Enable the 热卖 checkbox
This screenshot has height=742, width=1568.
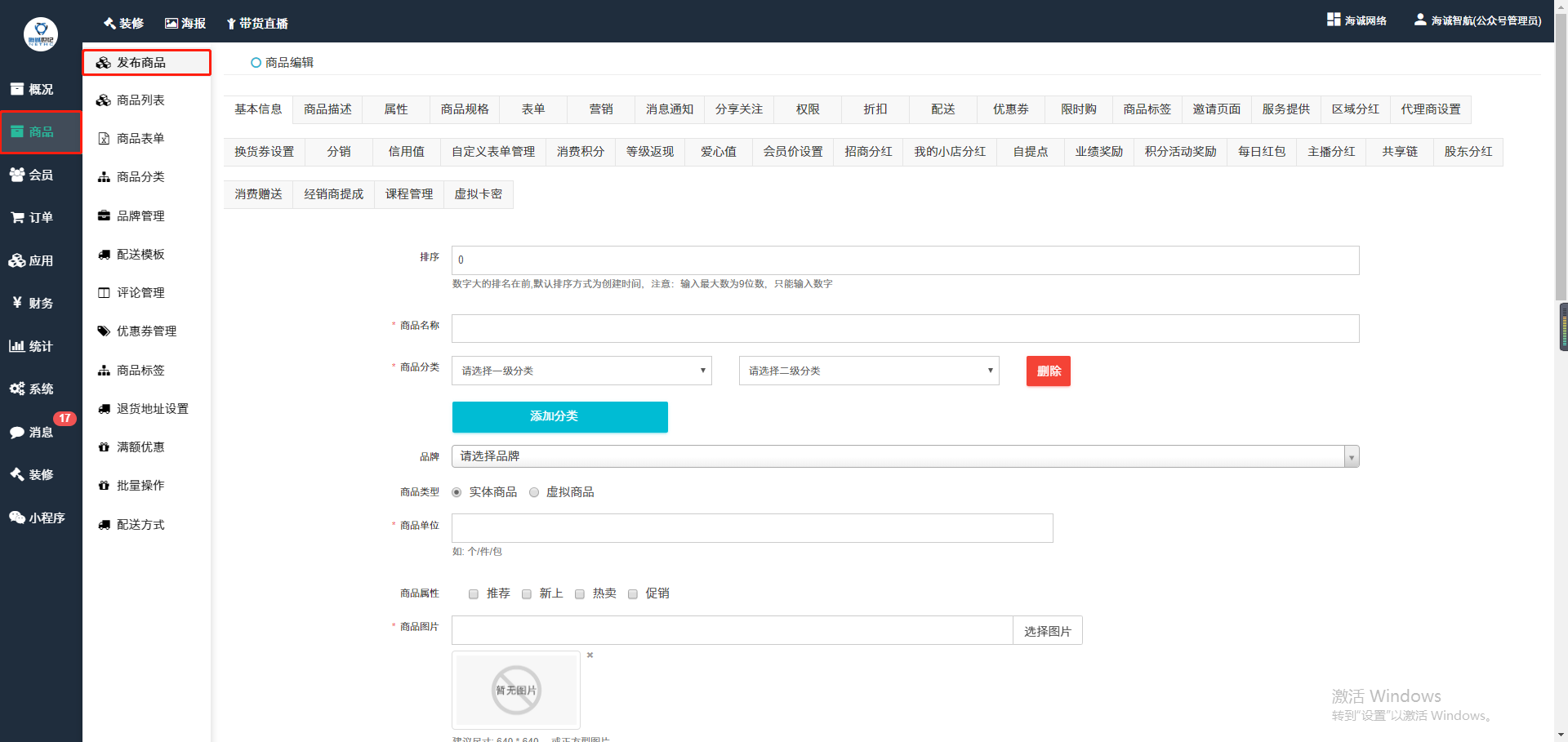coord(580,594)
